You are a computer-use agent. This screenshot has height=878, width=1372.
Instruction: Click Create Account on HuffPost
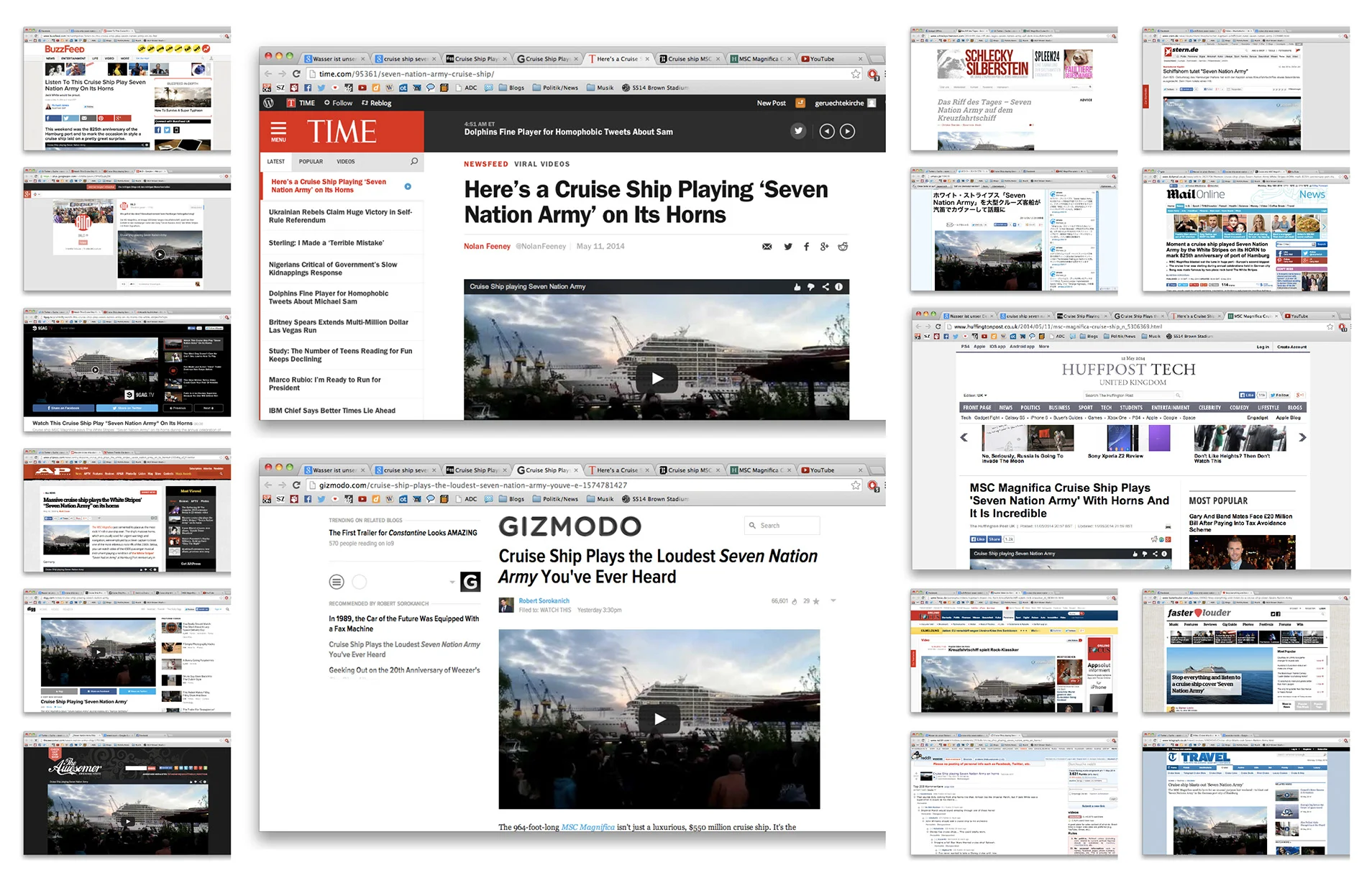[x=1291, y=347]
